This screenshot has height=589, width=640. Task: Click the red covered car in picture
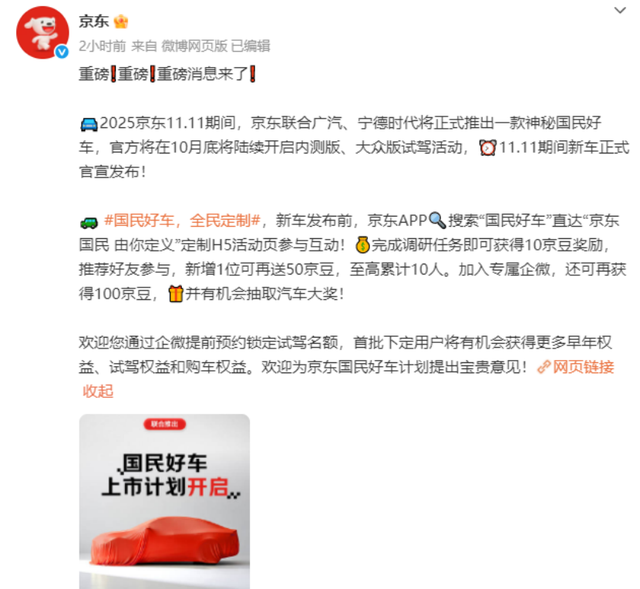coord(165,541)
